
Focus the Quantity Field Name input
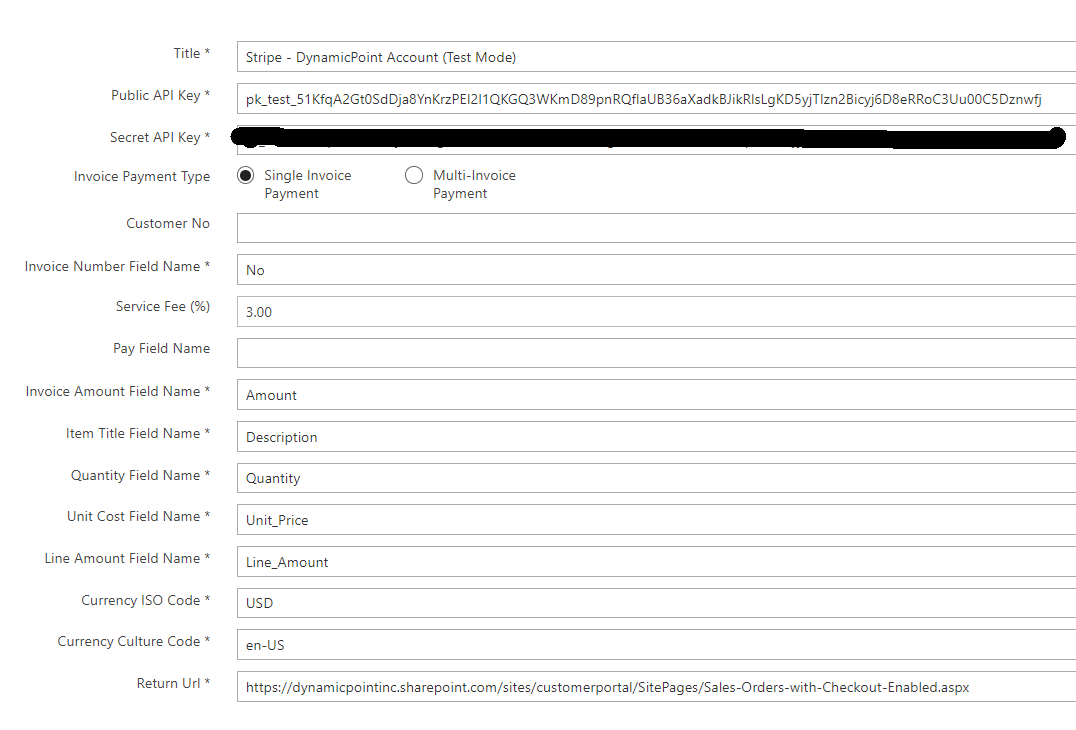[656, 478]
